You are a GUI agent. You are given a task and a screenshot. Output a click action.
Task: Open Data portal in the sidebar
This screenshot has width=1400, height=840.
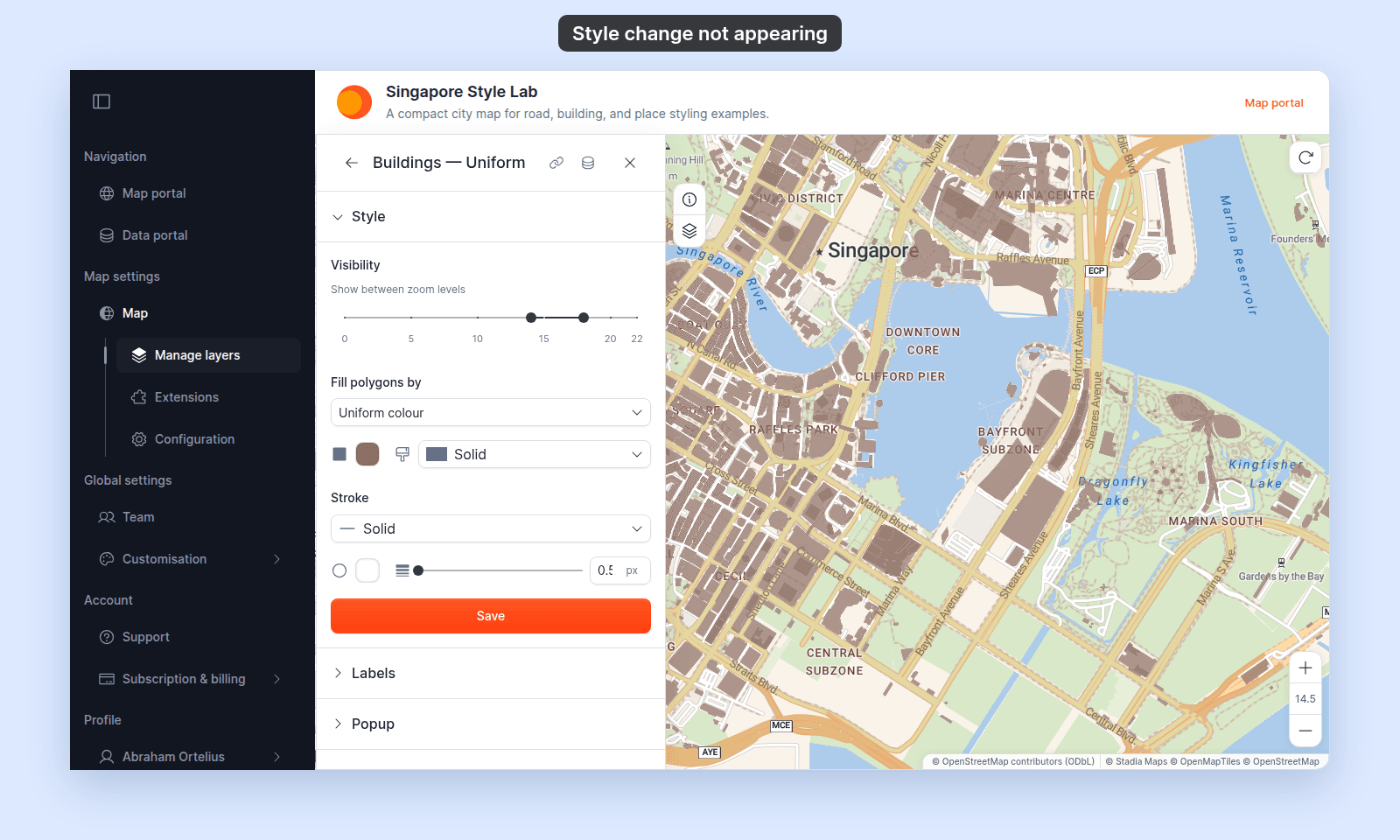point(191,235)
